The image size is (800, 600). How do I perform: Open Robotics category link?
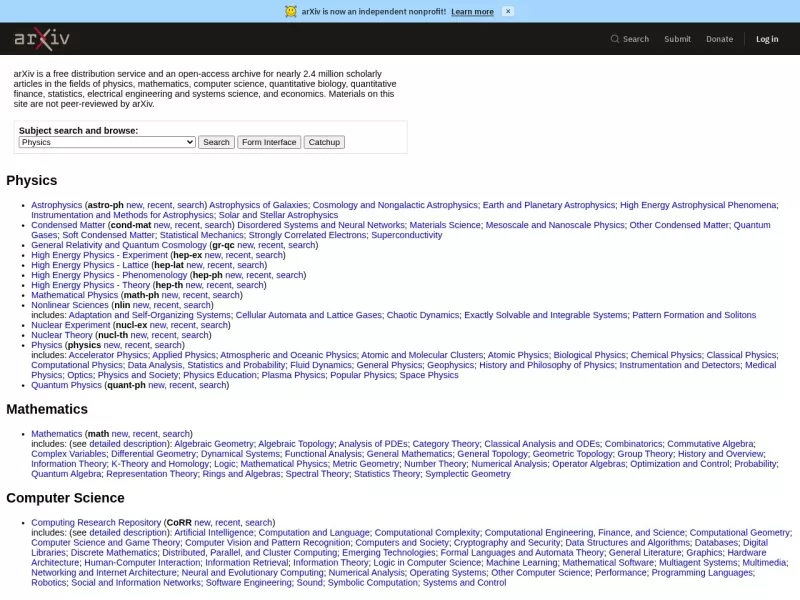48,583
